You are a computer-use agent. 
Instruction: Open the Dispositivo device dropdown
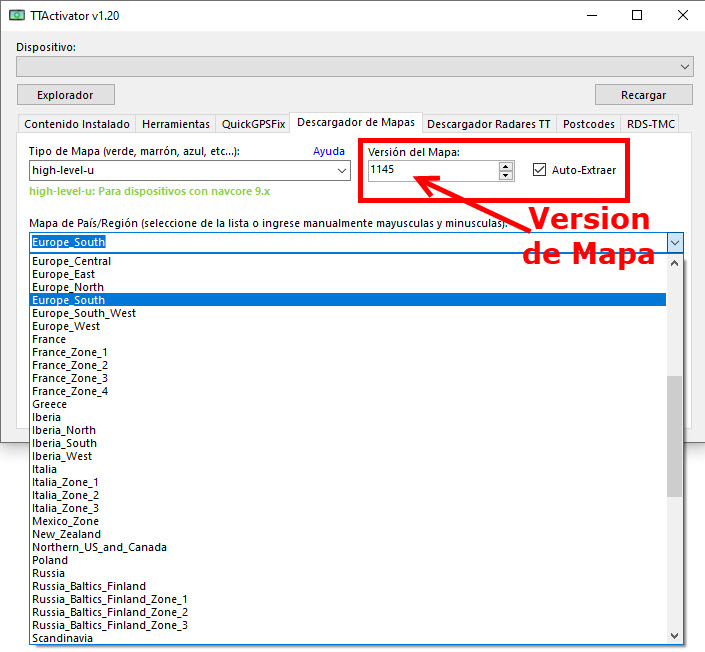(355, 67)
